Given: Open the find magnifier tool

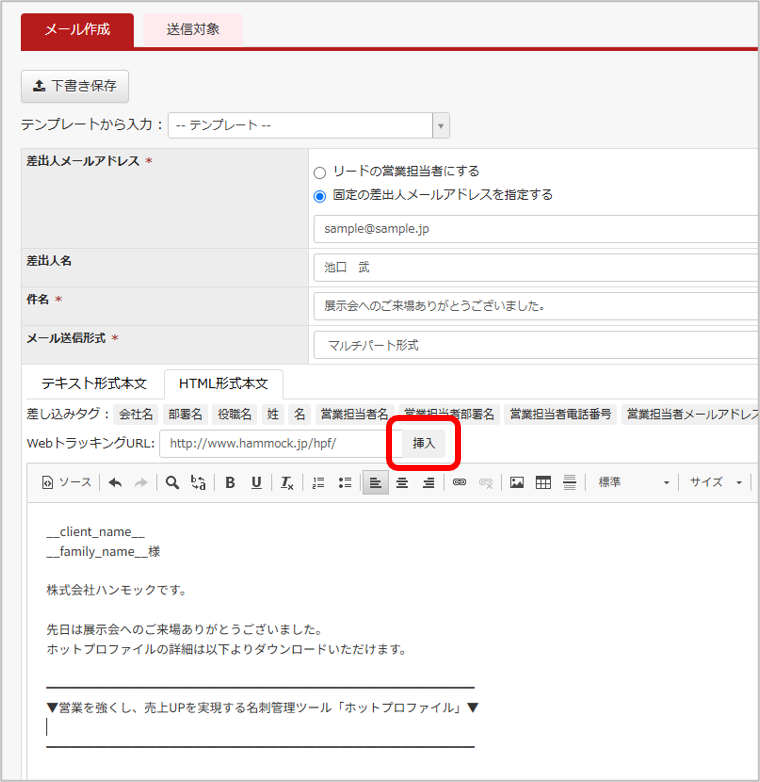Looking at the screenshot, I should [x=172, y=482].
